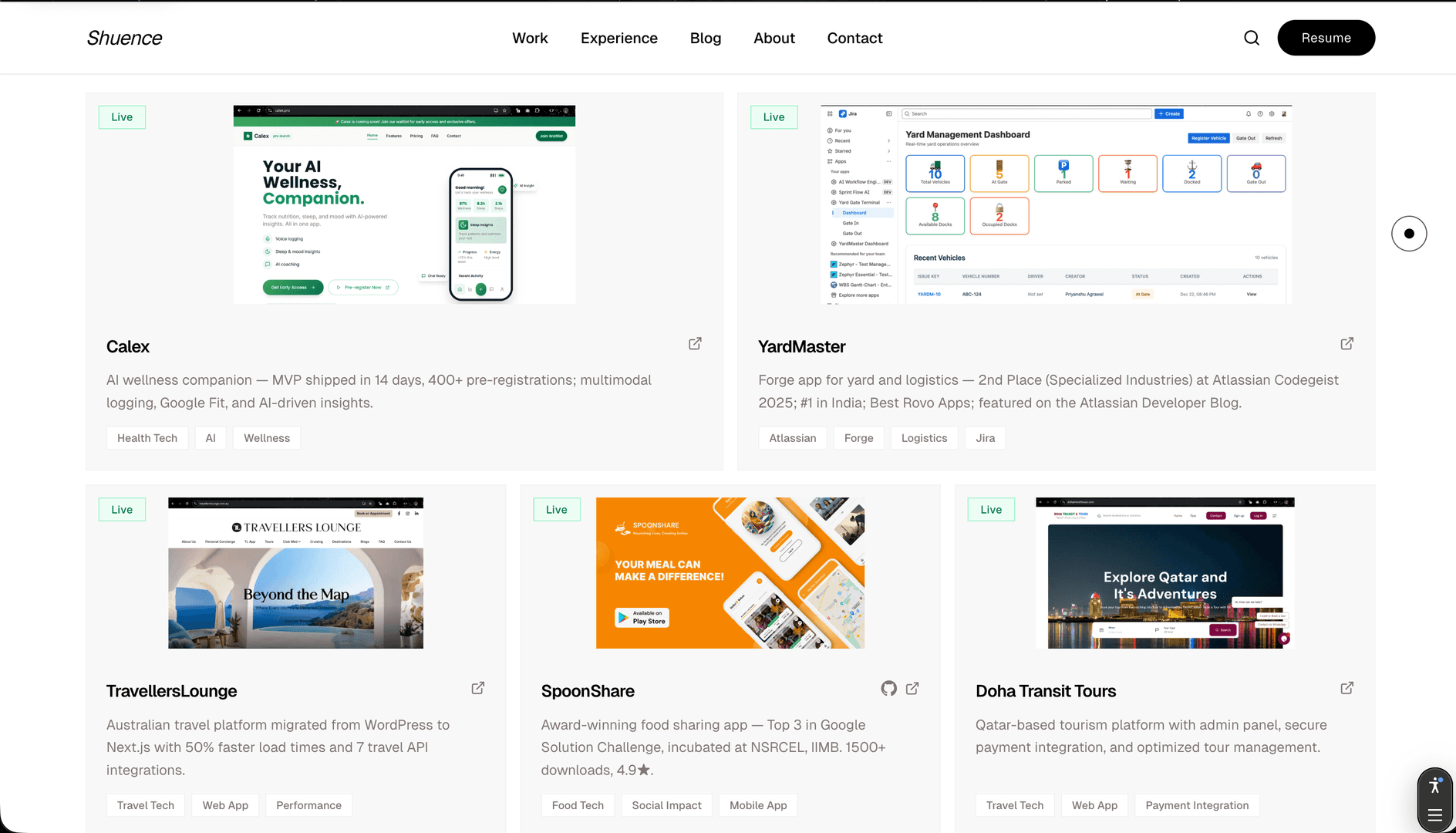This screenshot has width=1456, height=833.
Task: Open the accessibility widget icon
Action: click(x=1434, y=786)
